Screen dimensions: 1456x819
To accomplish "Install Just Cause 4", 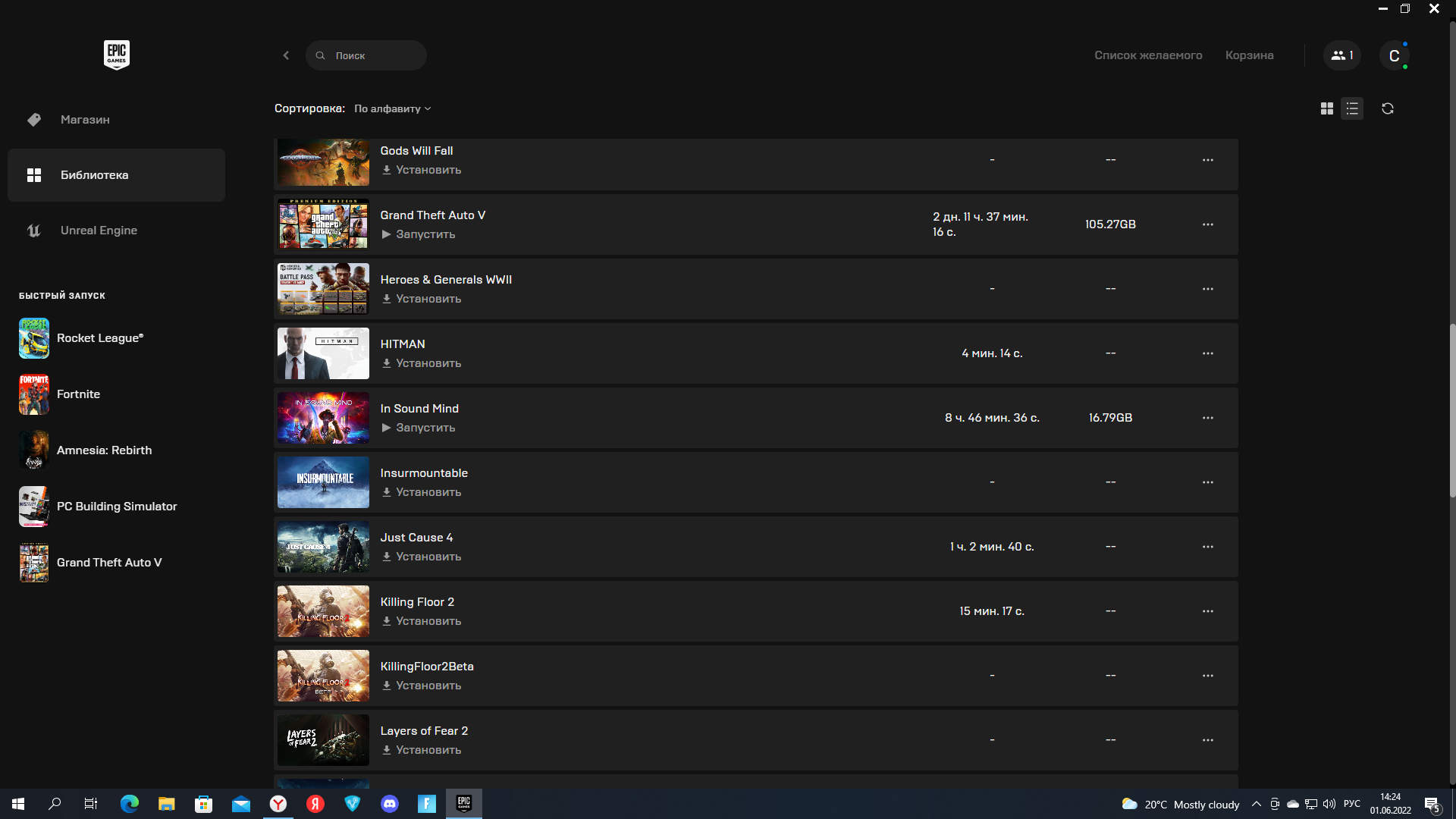I will [421, 557].
